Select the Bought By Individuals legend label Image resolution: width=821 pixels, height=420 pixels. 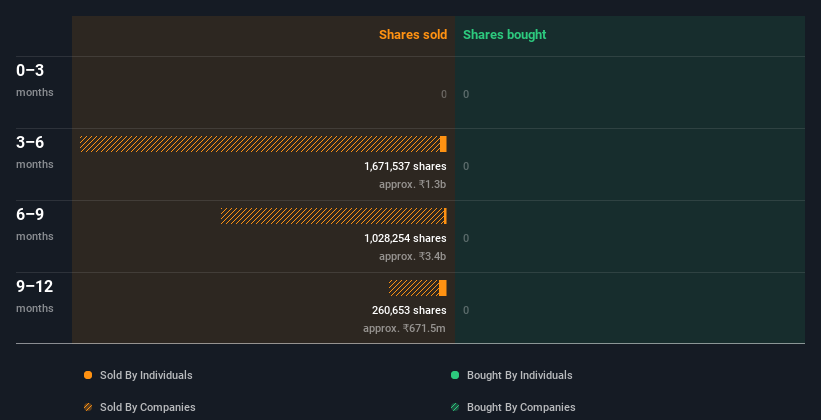[519, 375]
